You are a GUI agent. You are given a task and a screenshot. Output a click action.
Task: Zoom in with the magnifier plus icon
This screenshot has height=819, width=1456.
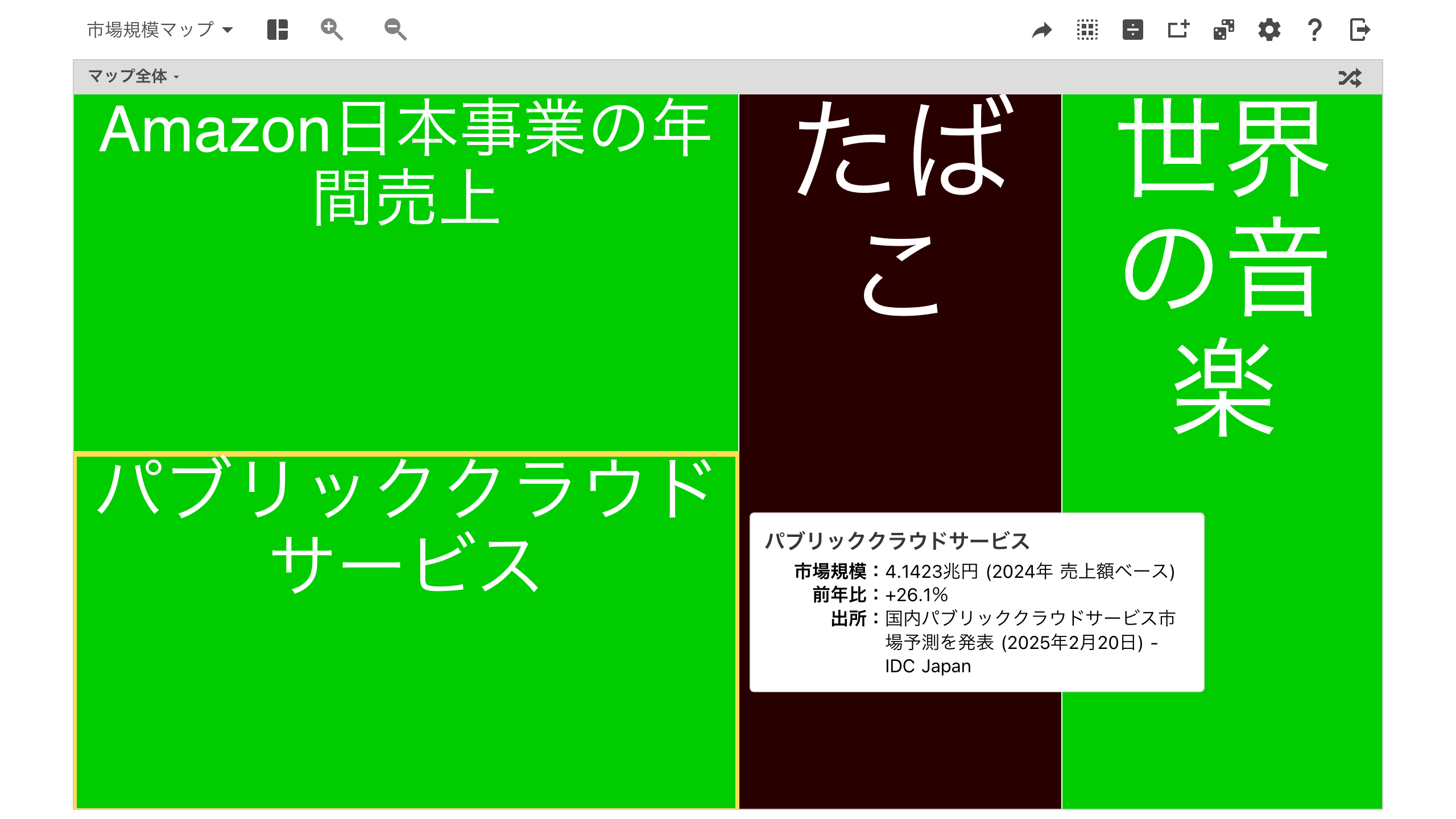(332, 30)
